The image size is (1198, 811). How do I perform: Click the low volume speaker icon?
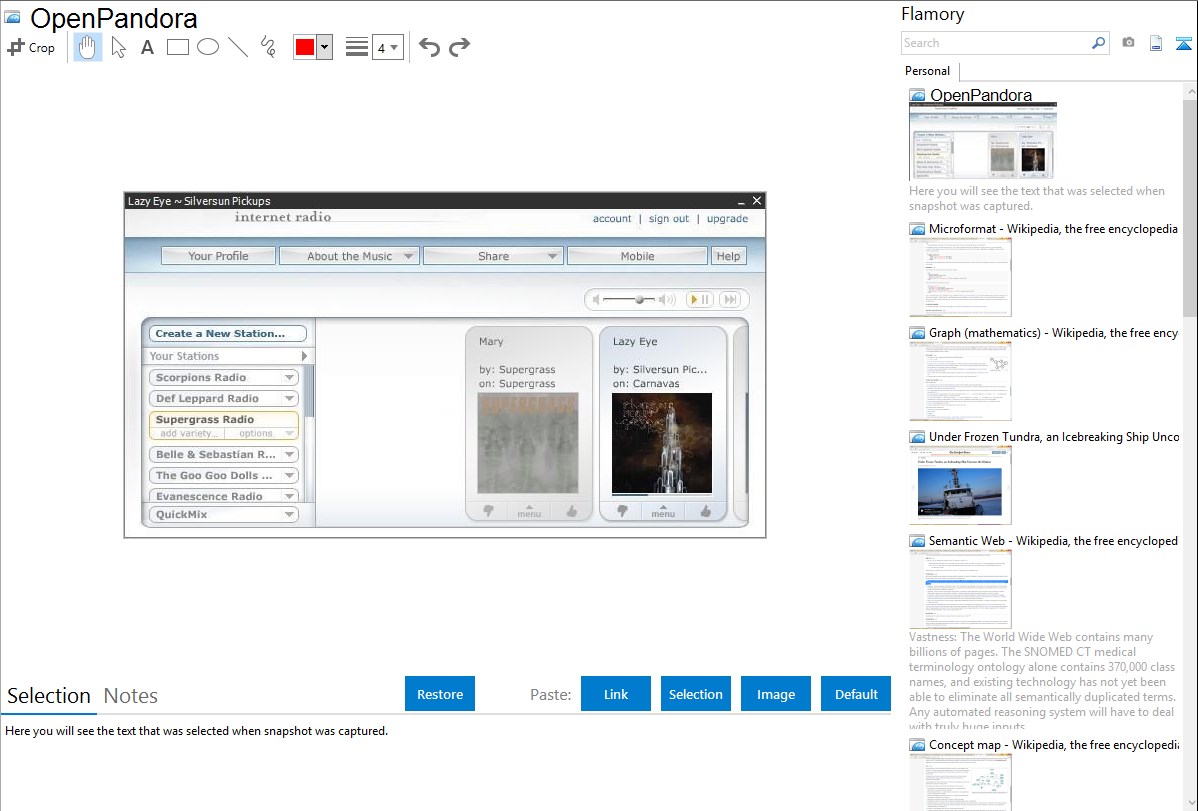[x=596, y=300]
